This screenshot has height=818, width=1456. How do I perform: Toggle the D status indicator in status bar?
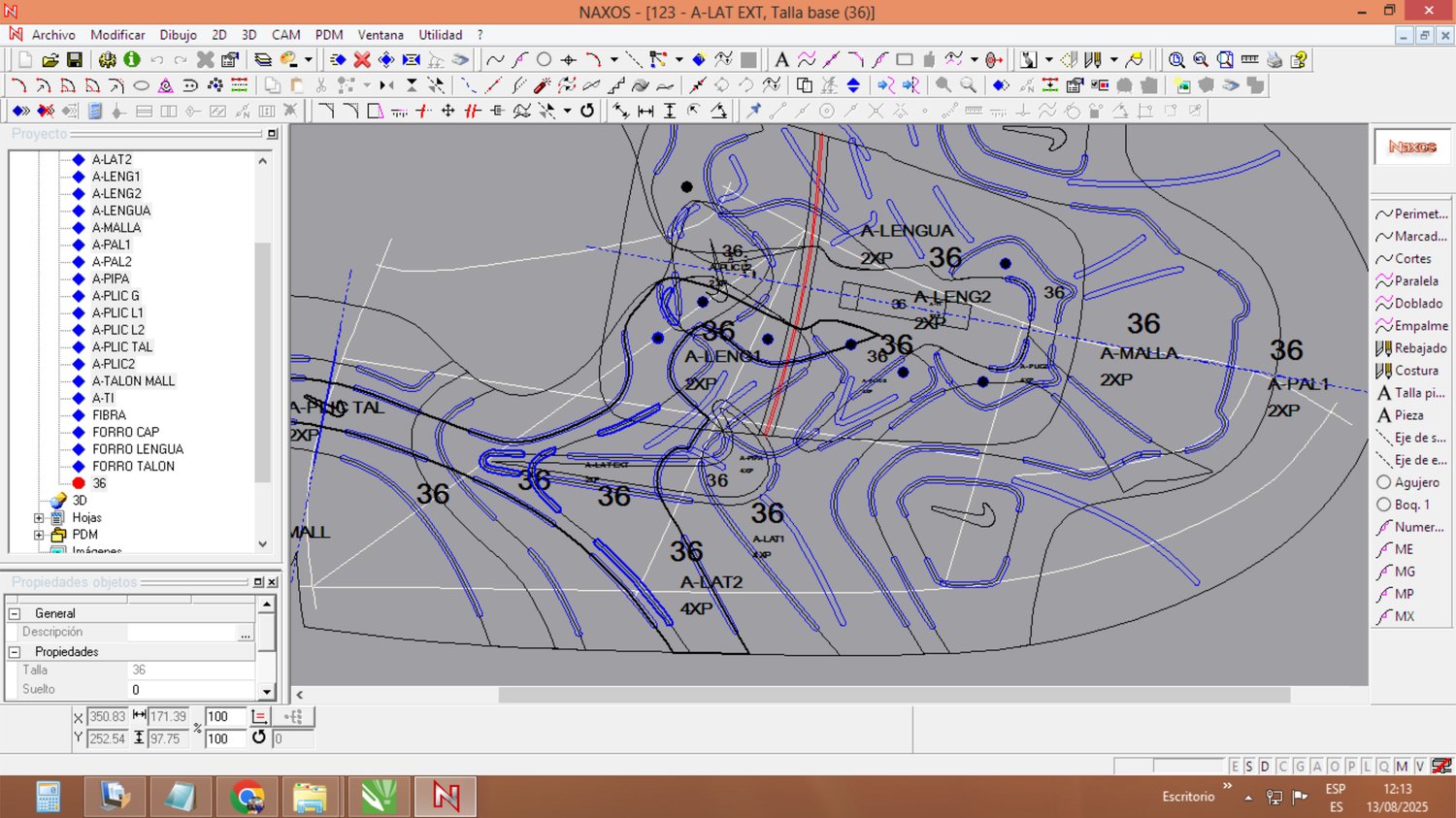click(x=1265, y=767)
